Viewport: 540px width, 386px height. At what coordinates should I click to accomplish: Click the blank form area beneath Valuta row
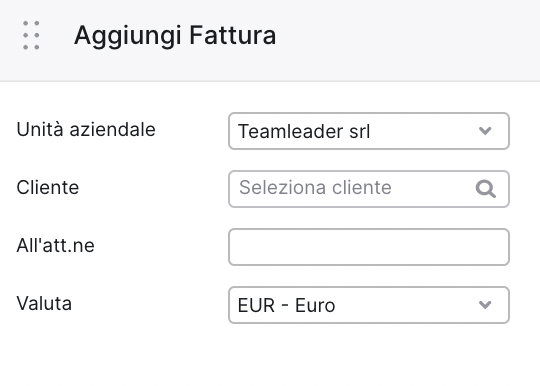point(270,356)
